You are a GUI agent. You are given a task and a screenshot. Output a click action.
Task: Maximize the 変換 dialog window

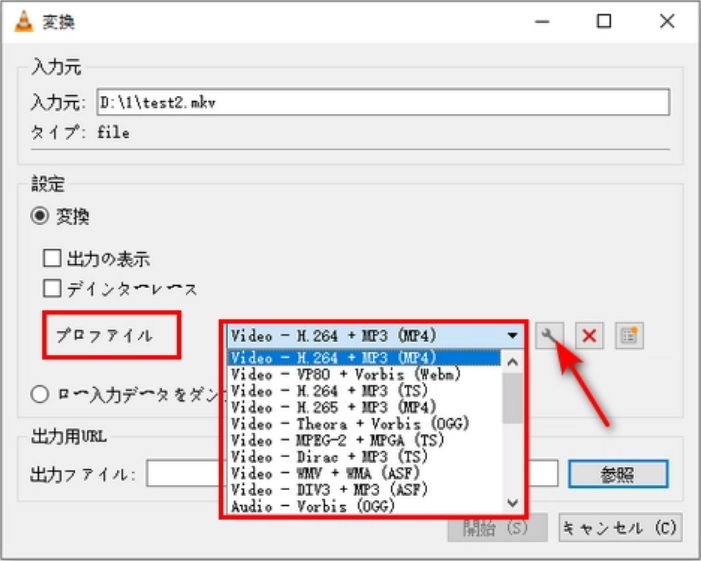pyautogui.click(x=604, y=21)
